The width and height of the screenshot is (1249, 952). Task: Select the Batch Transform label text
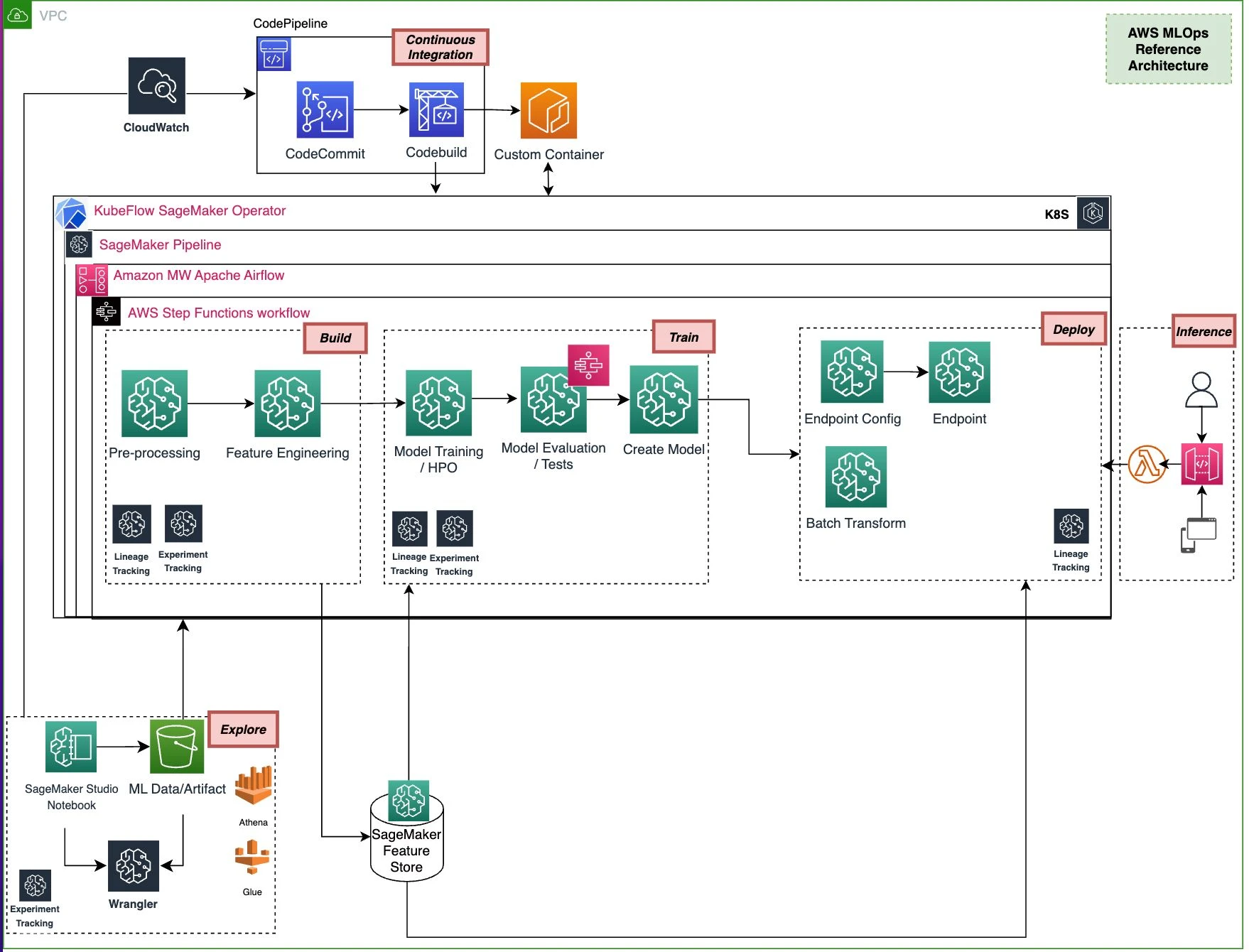click(x=856, y=523)
